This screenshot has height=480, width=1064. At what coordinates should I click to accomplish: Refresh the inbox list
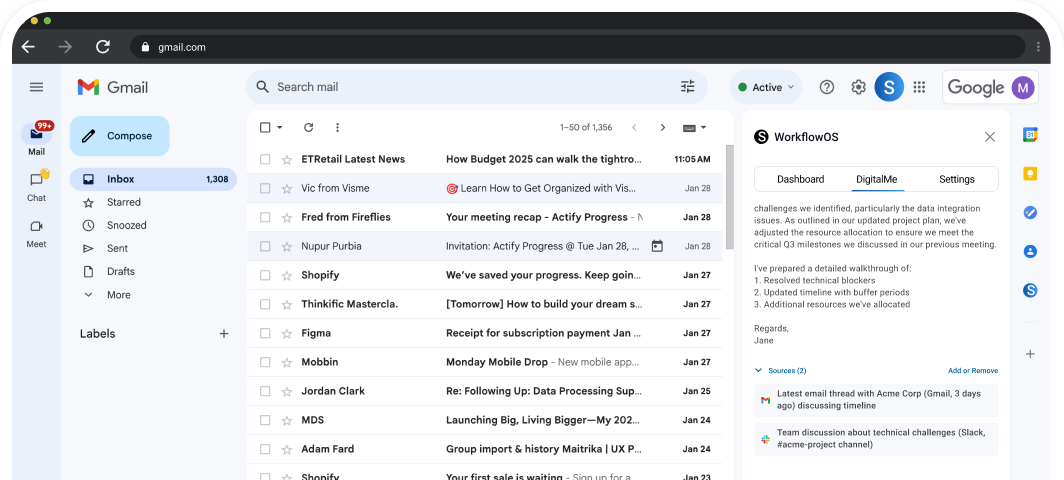point(309,128)
